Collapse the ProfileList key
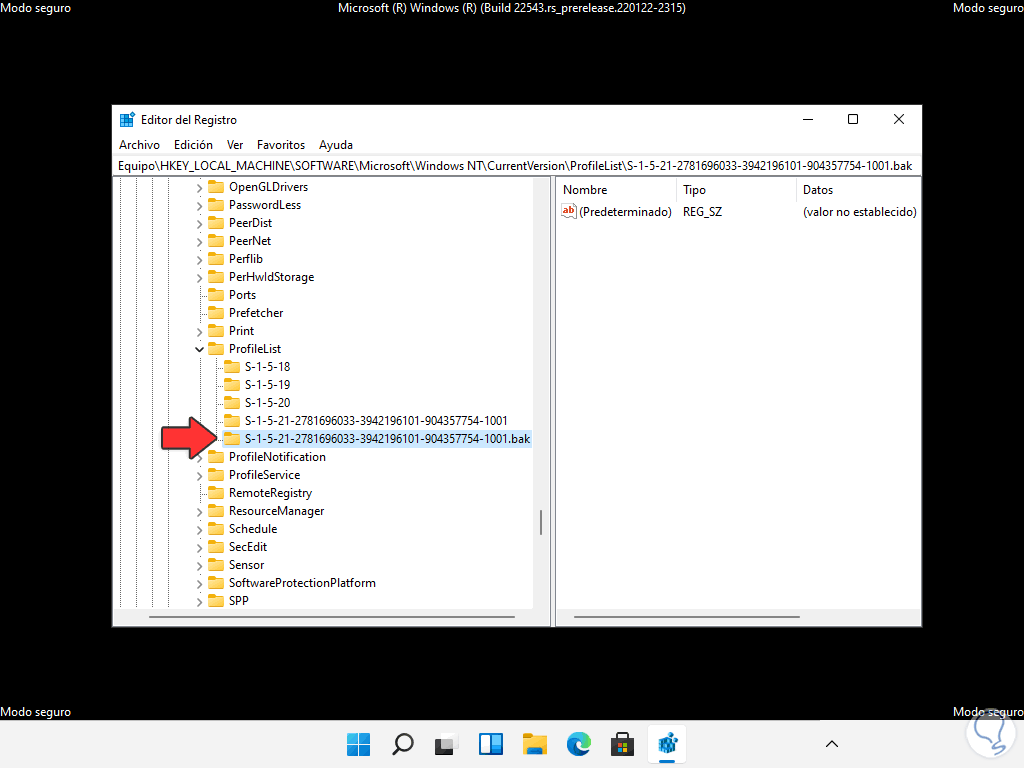 coord(200,349)
